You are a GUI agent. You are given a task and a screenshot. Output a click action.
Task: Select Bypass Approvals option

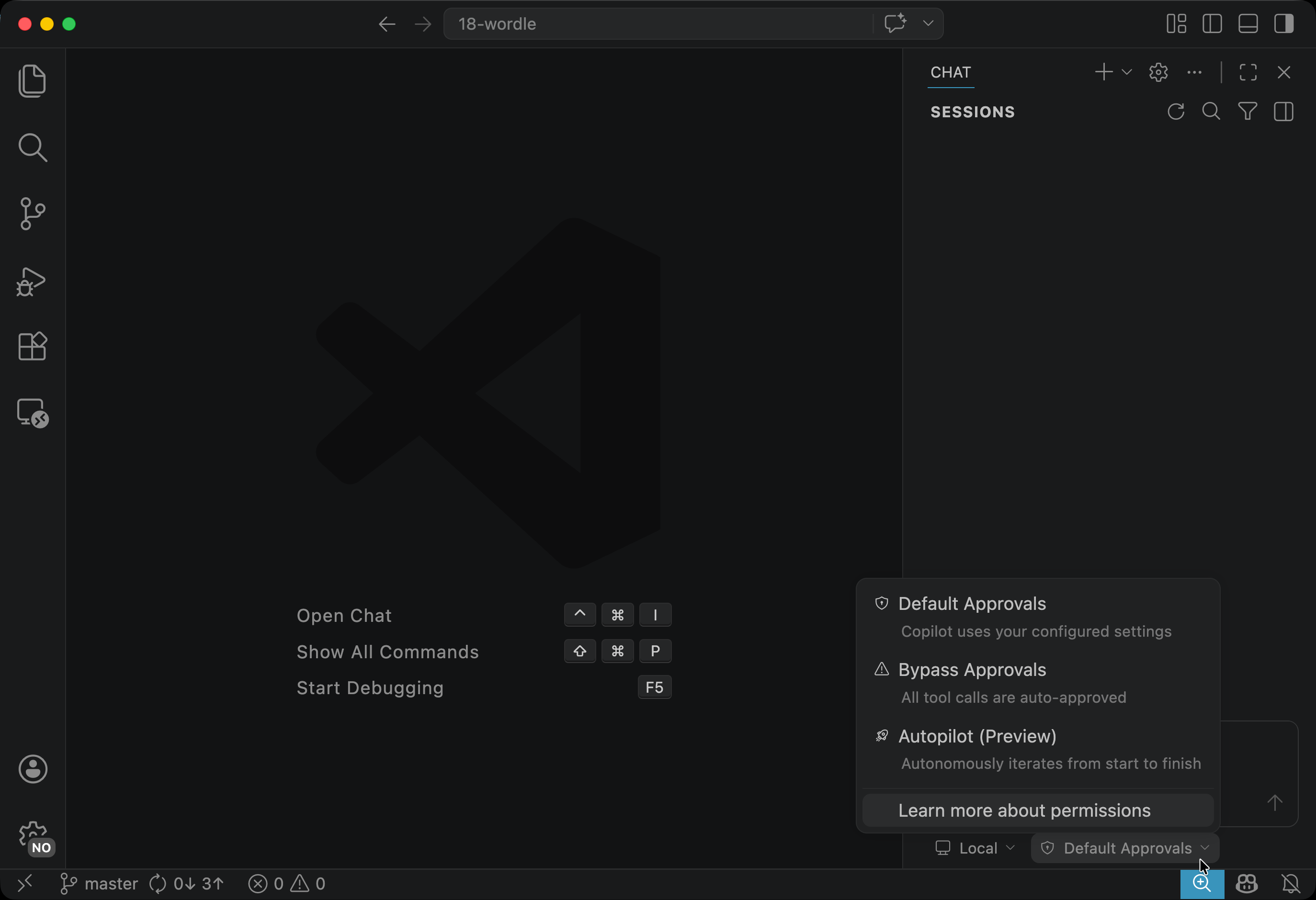coord(1037,683)
